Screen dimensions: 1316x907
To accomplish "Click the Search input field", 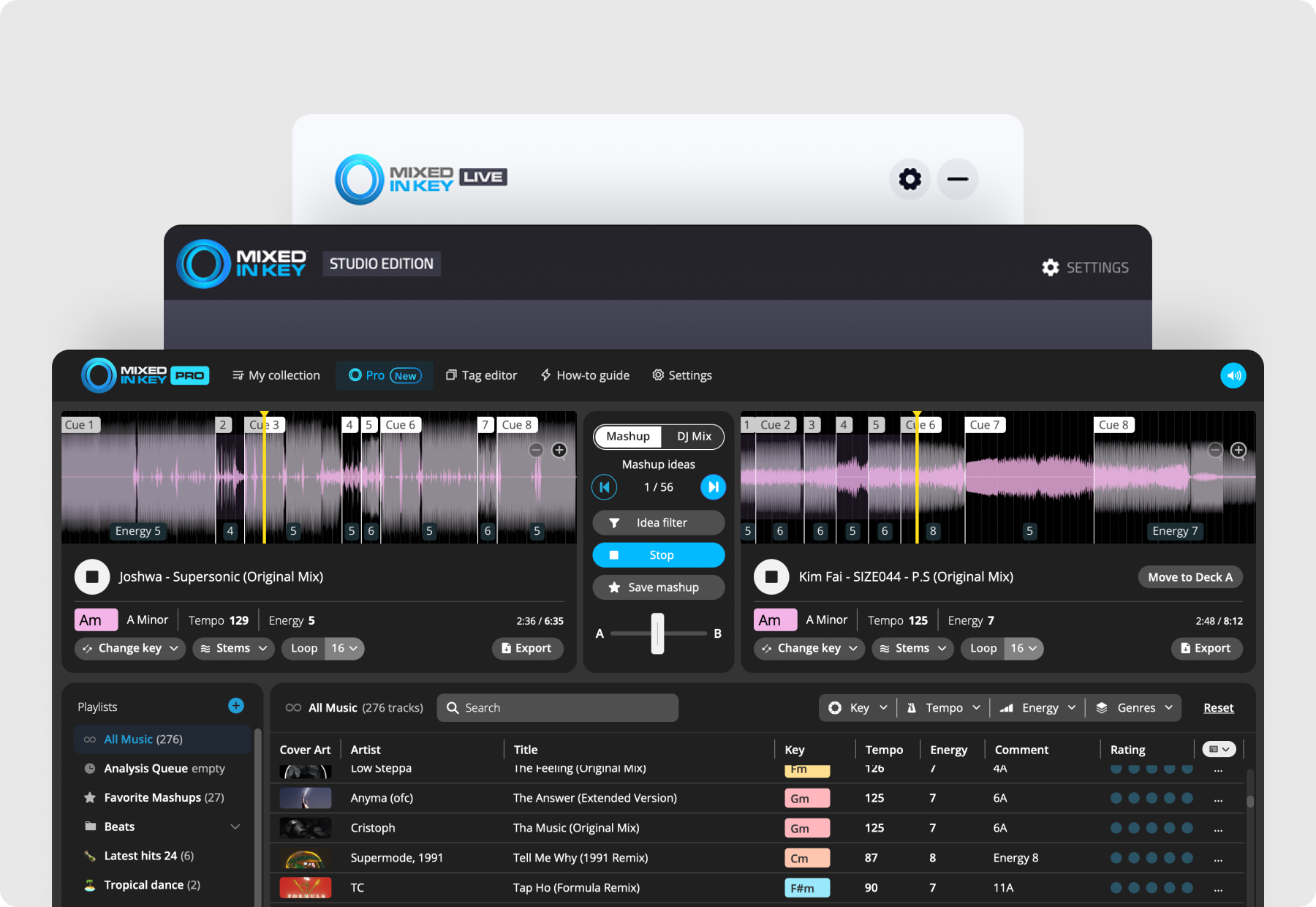I will (x=558, y=708).
